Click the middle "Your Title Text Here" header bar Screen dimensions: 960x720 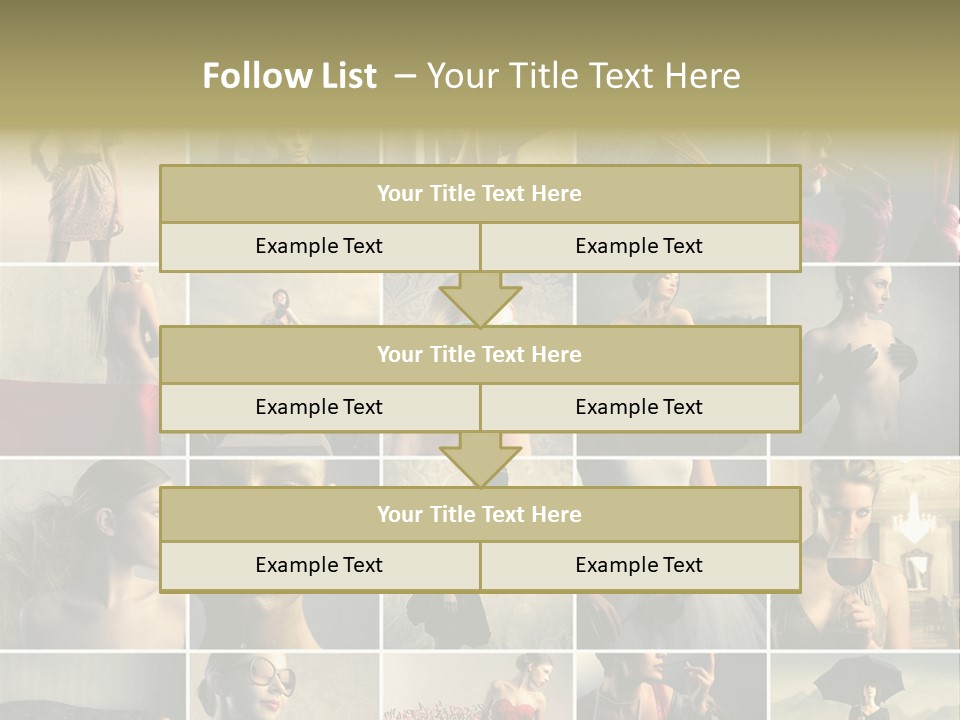pos(480,354)
